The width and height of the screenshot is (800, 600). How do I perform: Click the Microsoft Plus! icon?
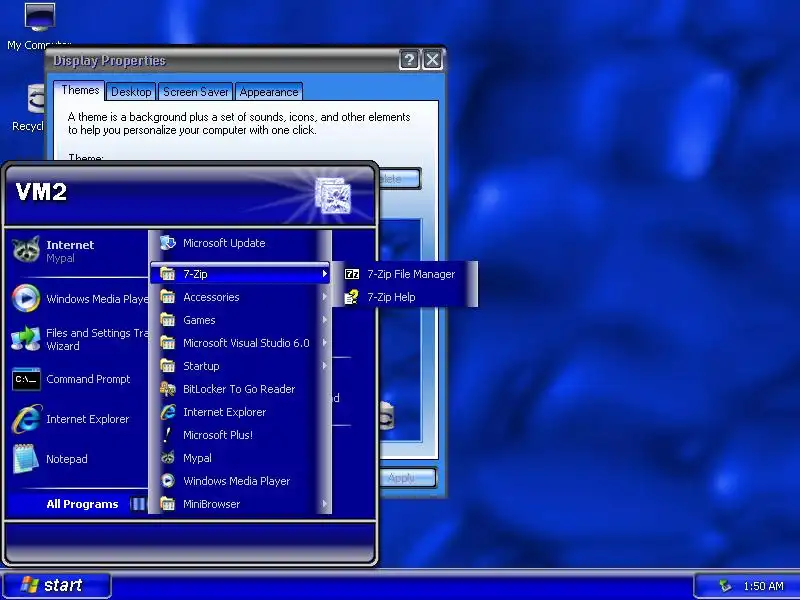pyautogui.click(x=167, y=435)
